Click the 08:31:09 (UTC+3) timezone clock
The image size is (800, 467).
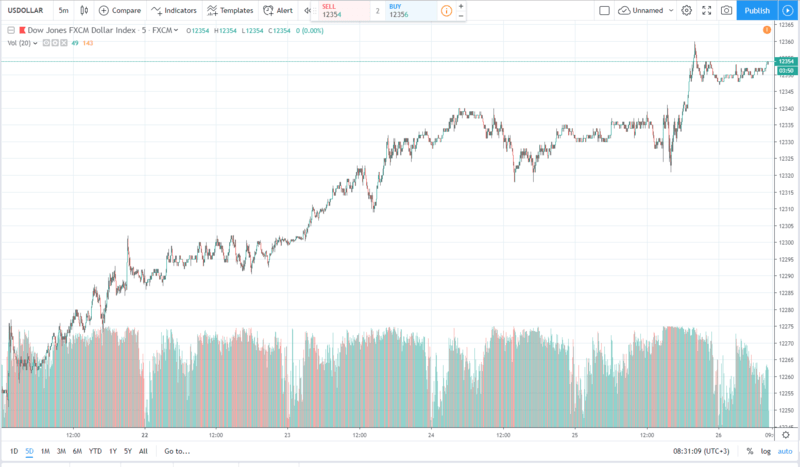click(x=701, y=451)
